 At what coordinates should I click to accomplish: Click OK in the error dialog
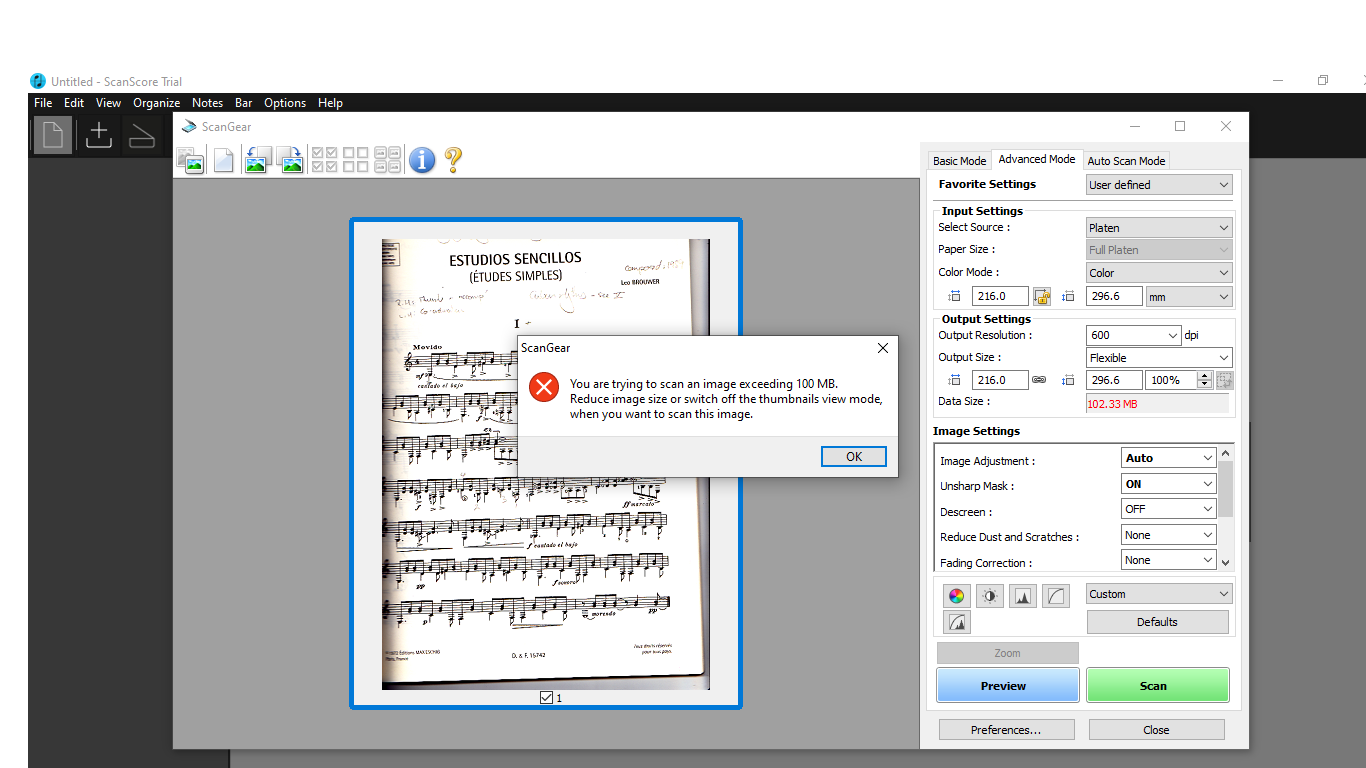tap(854, 457)
